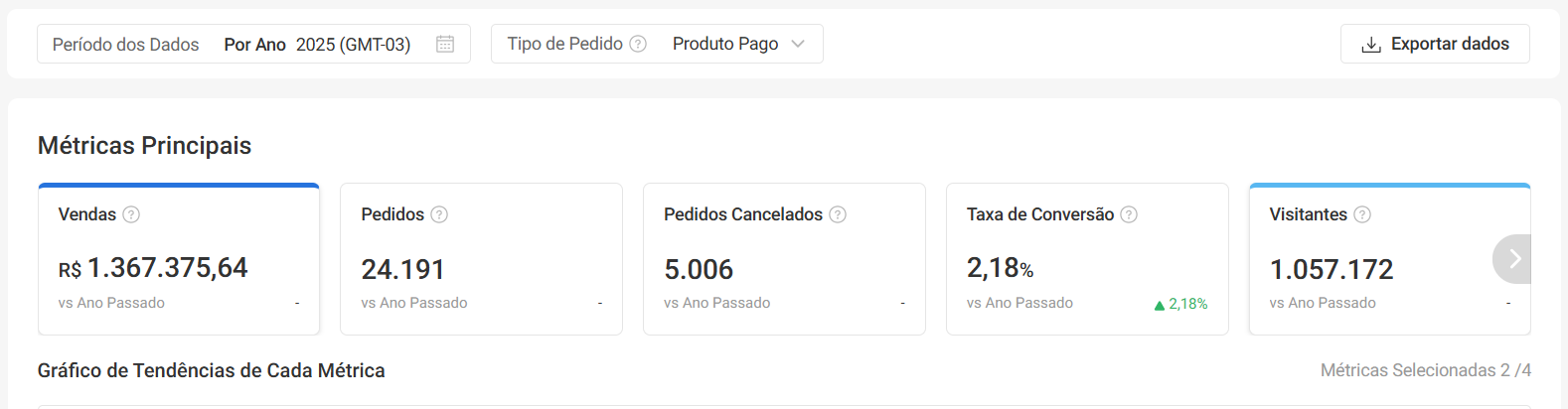The width and height of the screenshot is (1568, 409).
Task: Click the help icon beside Vendas
Action: click(131, 214)
